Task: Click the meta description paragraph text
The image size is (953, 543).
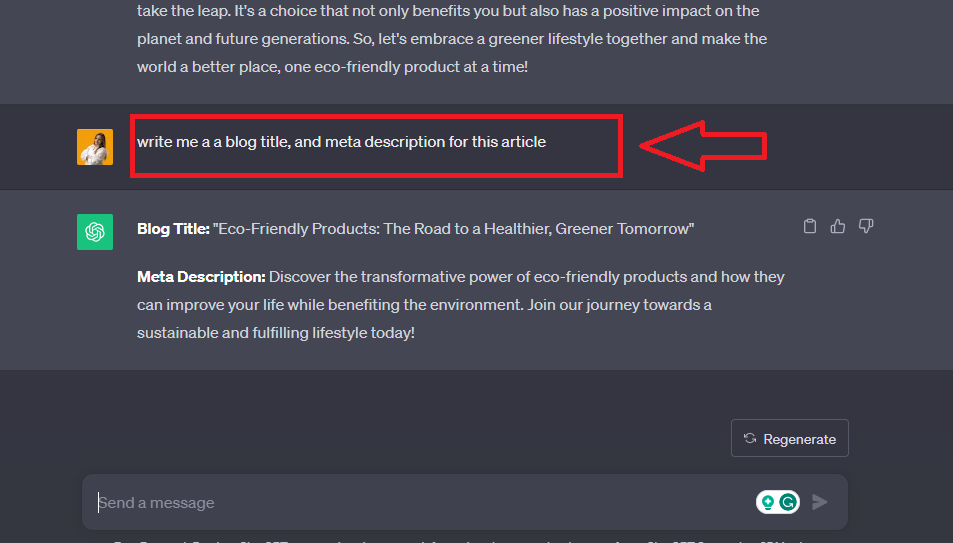Action: tap(461, 305)
